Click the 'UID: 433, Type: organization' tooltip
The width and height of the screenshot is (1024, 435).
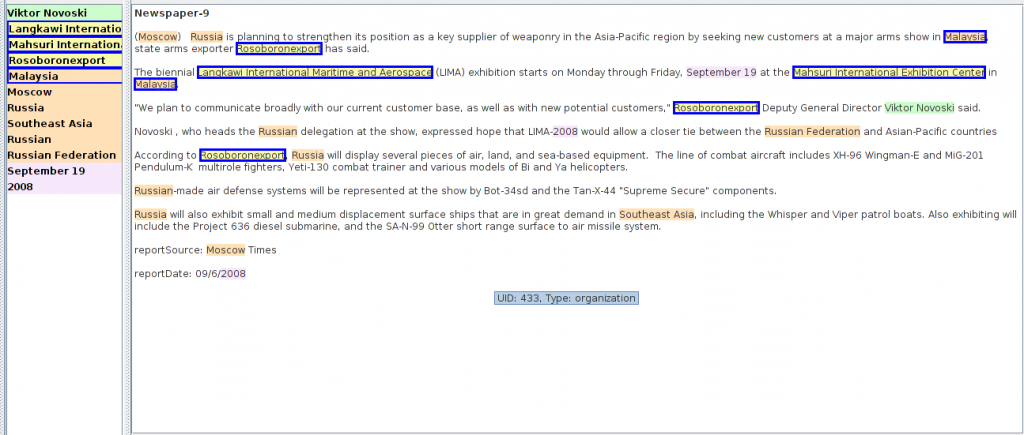coord(566,298)
